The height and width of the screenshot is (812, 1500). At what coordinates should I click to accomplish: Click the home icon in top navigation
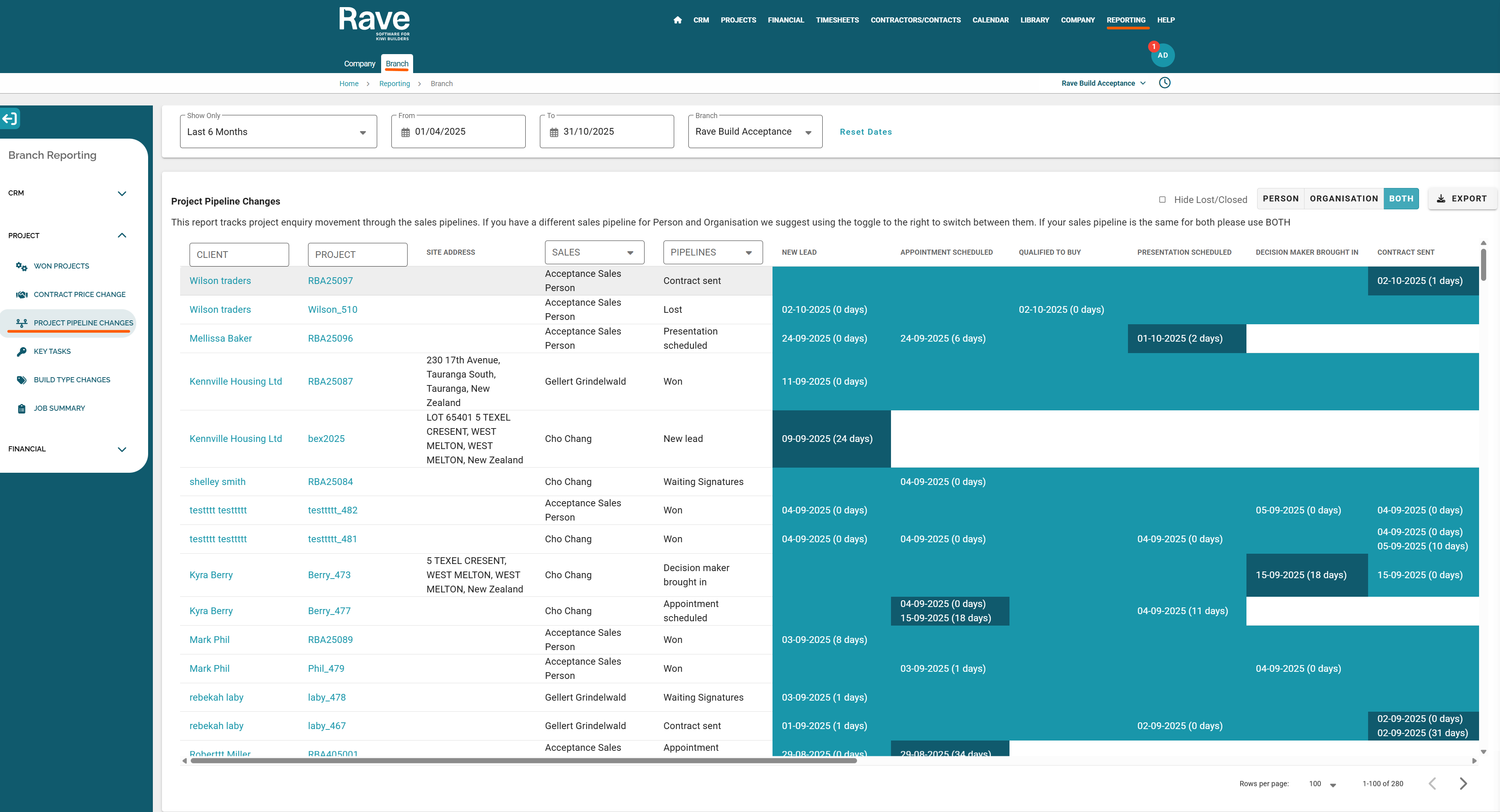tap(677, 20)
